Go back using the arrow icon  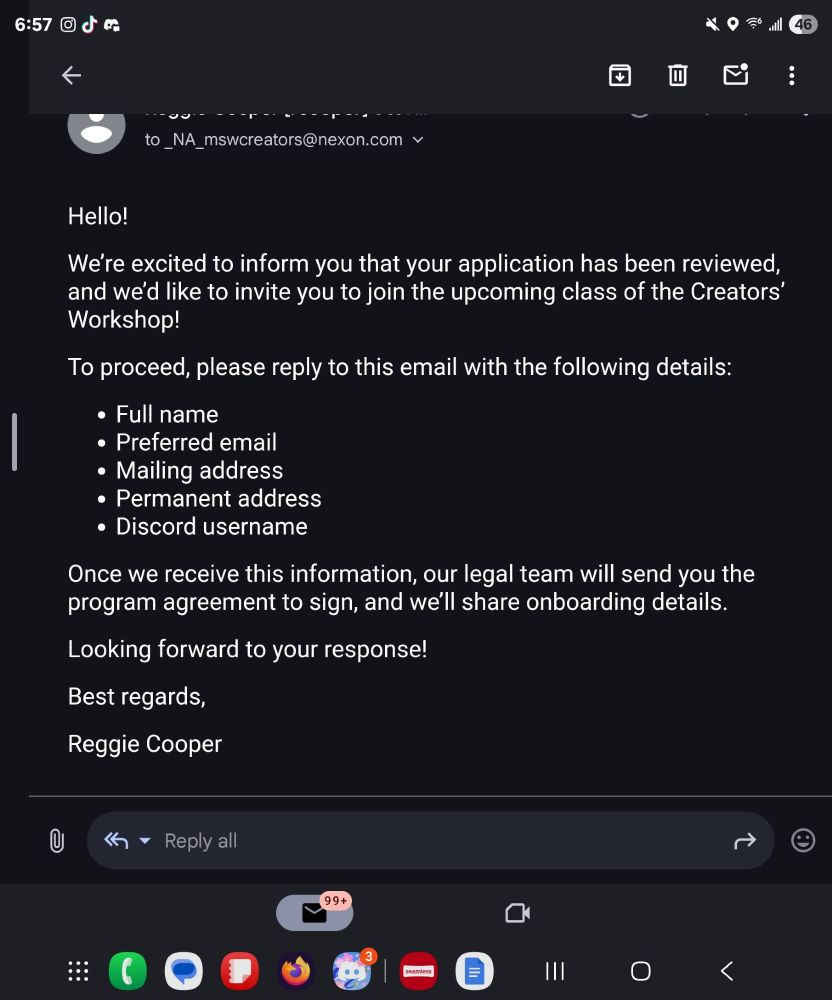click(71, 75)
